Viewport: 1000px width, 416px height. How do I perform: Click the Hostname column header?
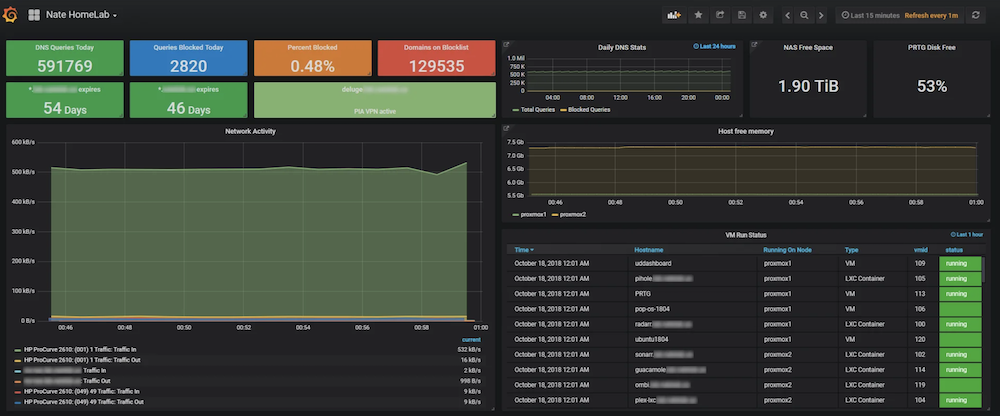(648, 249)
